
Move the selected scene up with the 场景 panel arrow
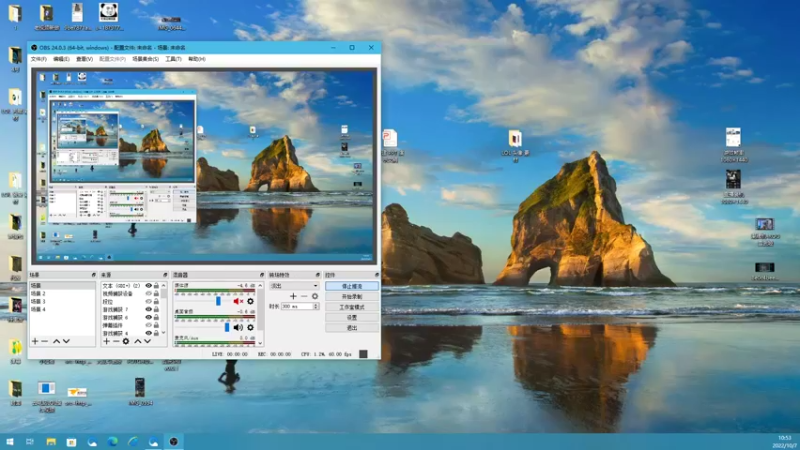point(56,341)
